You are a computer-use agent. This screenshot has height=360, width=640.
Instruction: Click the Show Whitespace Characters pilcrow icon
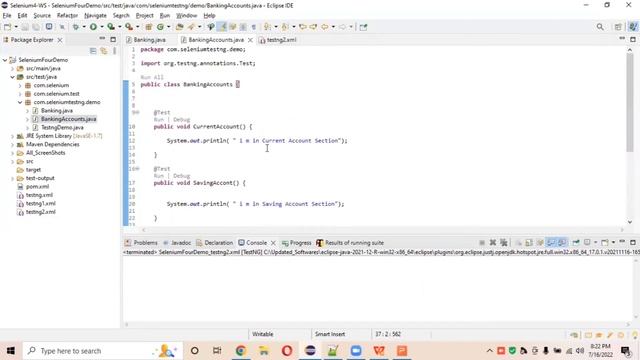[253, 27]
